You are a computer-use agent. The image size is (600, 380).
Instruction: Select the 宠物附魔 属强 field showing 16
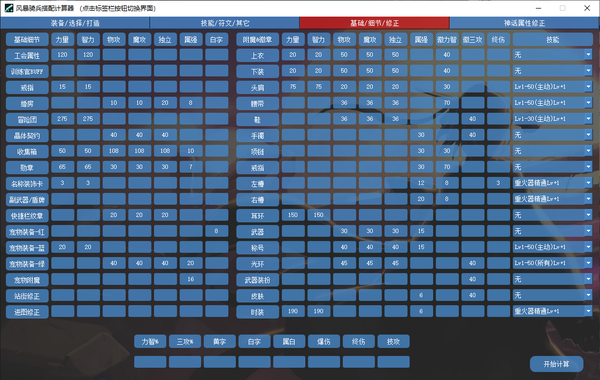click(x=191, y=279)
